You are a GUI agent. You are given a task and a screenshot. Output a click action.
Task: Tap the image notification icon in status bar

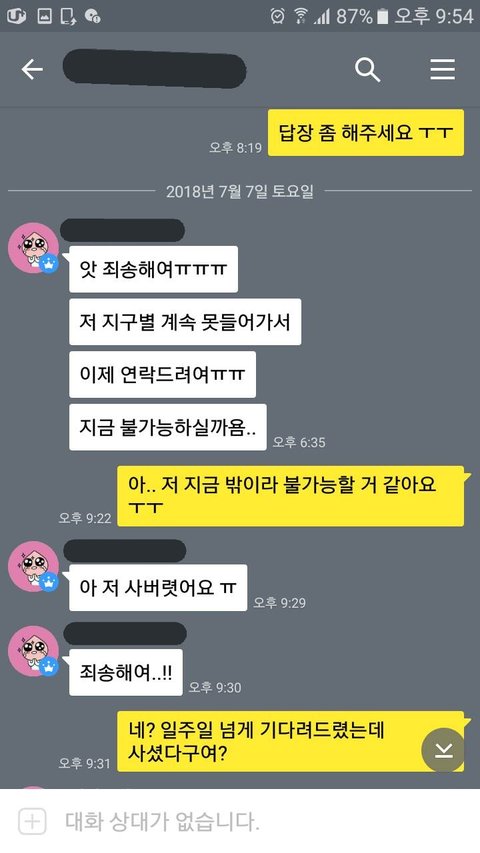pyautogui.click(x=45, y=16)
